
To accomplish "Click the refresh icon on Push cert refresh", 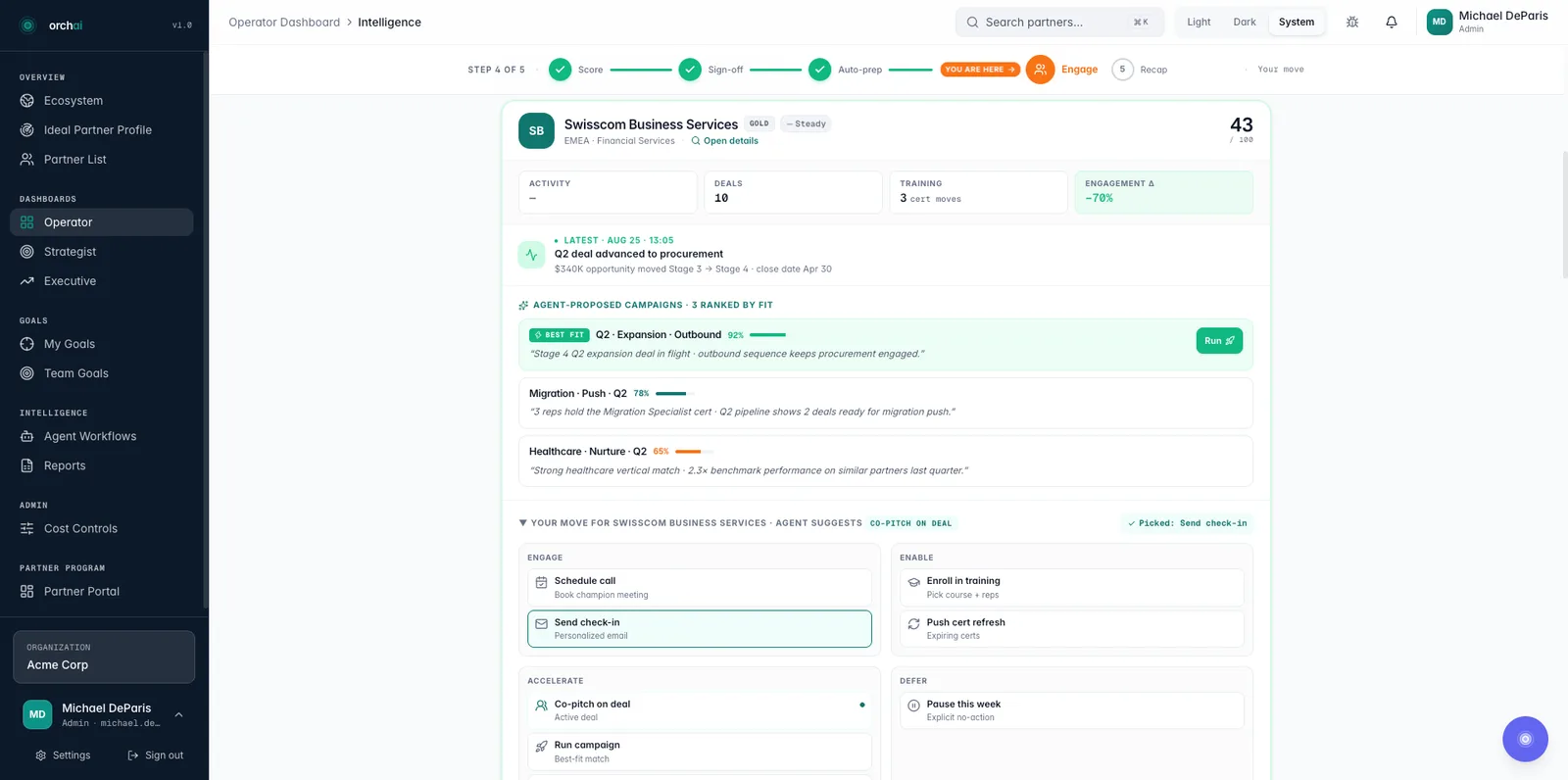I will point(913,623).
